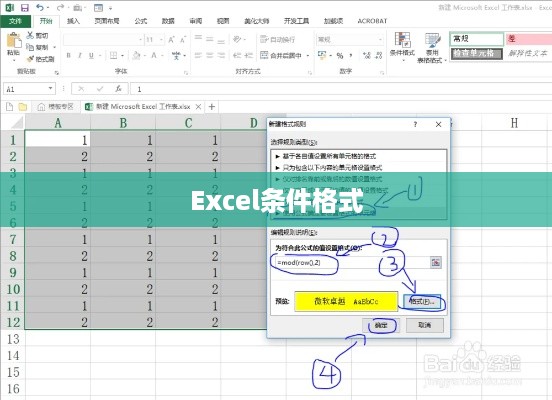Click the decrease decimal icon
Viewport: 552px width, 400px height.
point(379,55)
